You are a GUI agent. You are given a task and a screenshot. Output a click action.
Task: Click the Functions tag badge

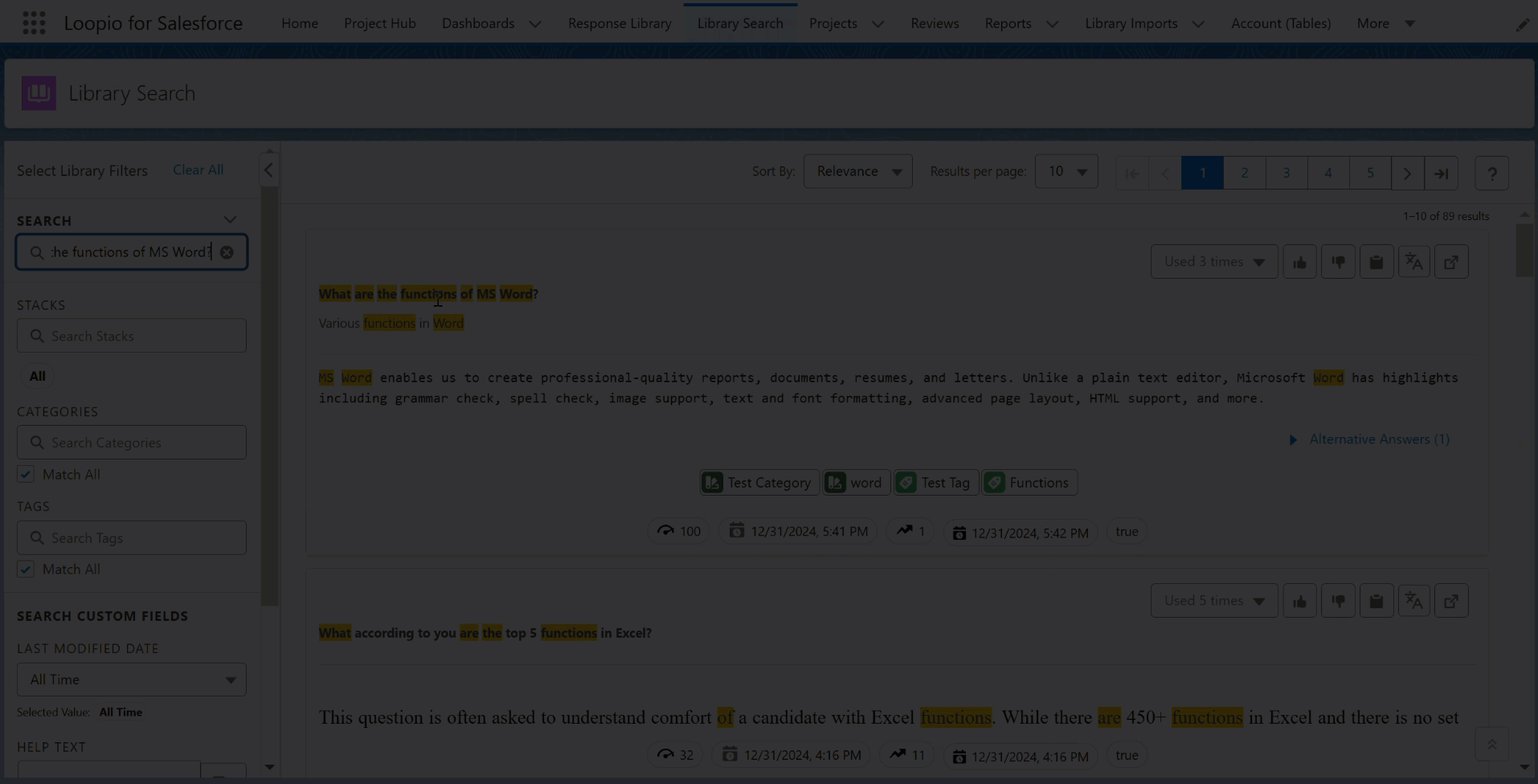(x=1029, y=483)
